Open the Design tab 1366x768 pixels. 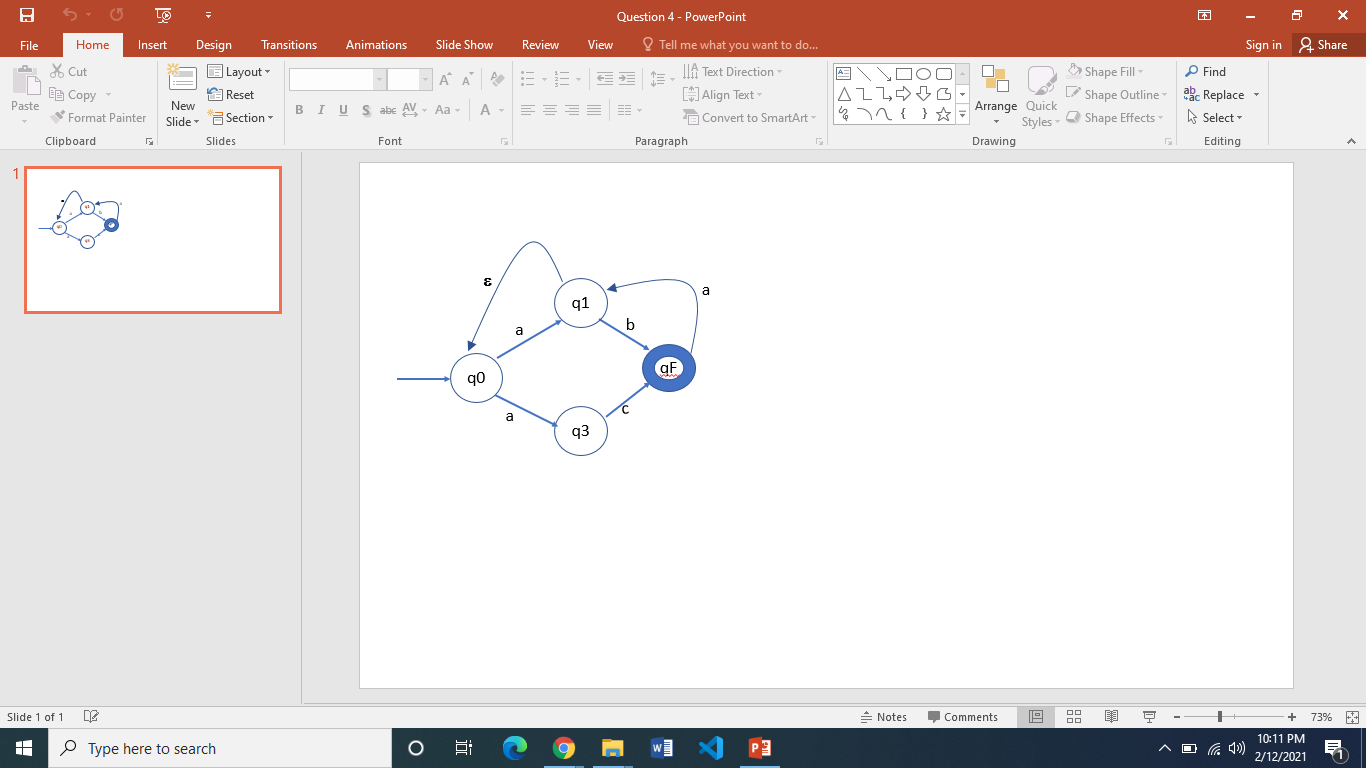213,45
